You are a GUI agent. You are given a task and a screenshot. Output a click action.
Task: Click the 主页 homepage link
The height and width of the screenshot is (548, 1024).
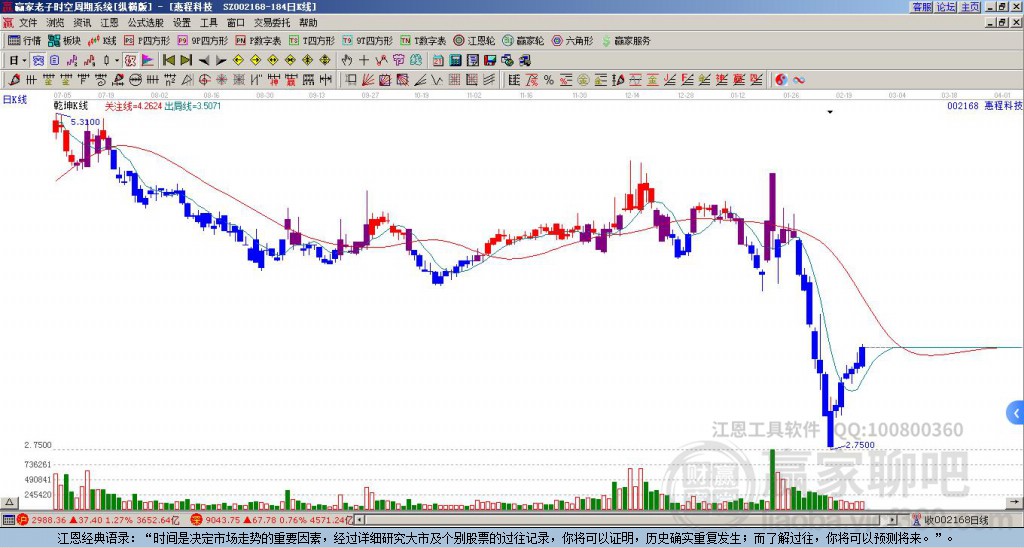970,7
